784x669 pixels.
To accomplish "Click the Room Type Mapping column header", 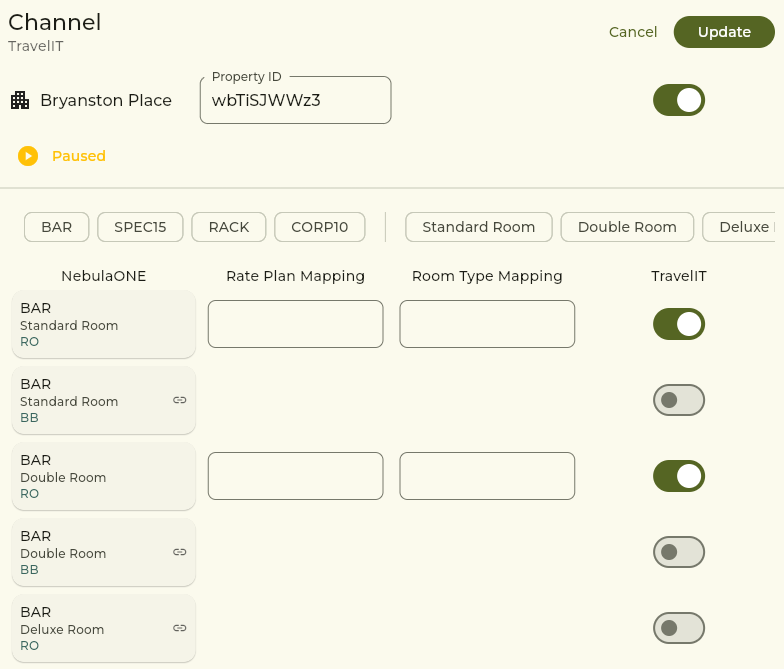I will [x=487, y=276].
